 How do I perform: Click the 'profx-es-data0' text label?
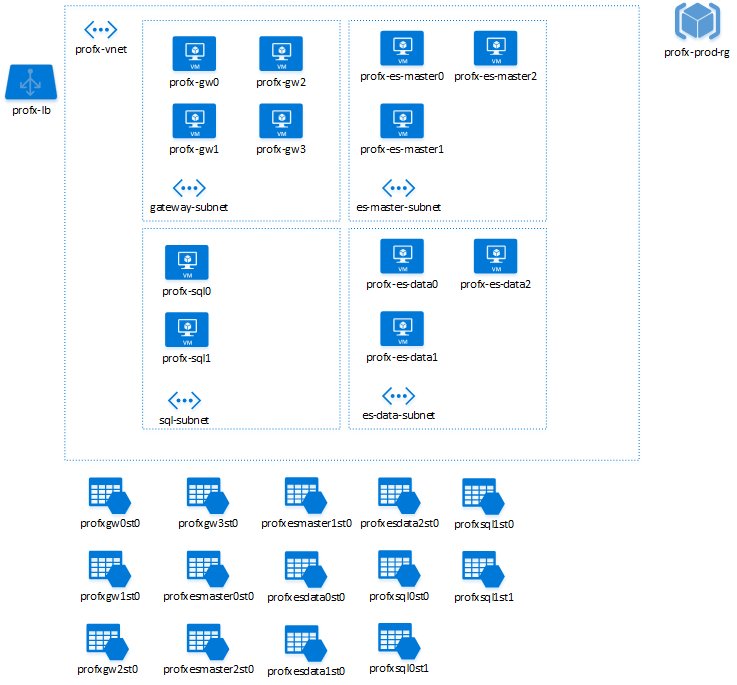(x=402, y=284)
